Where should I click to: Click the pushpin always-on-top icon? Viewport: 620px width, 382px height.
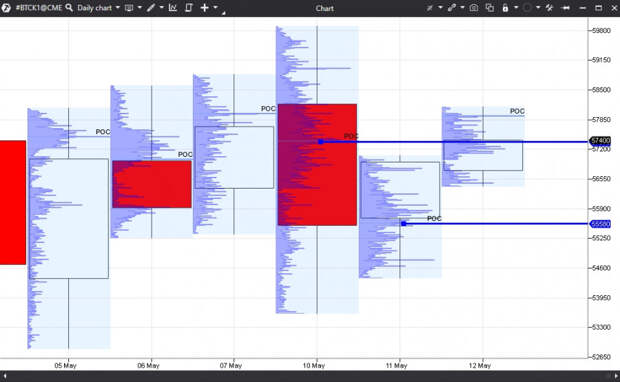pos(566,8)
